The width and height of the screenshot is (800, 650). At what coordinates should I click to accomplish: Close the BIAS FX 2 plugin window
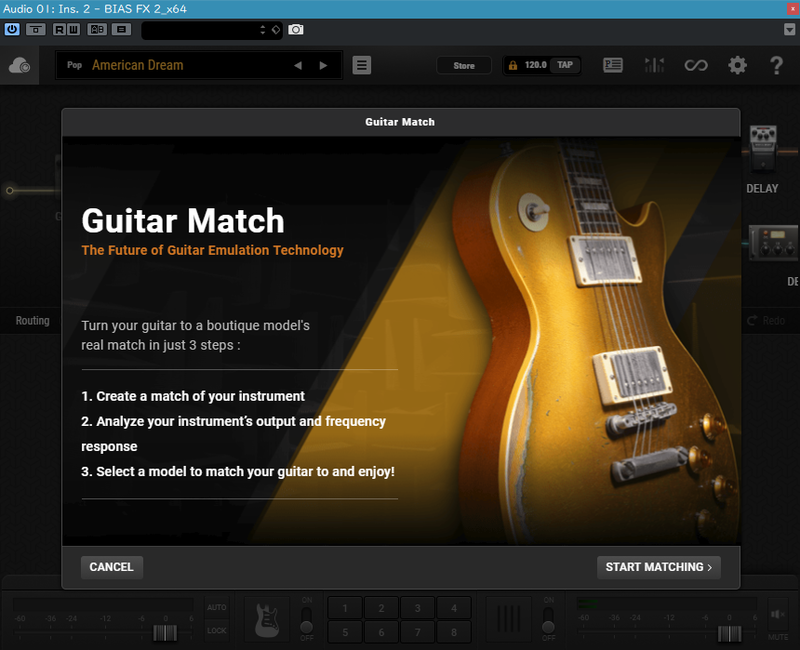tap(792, 8)
